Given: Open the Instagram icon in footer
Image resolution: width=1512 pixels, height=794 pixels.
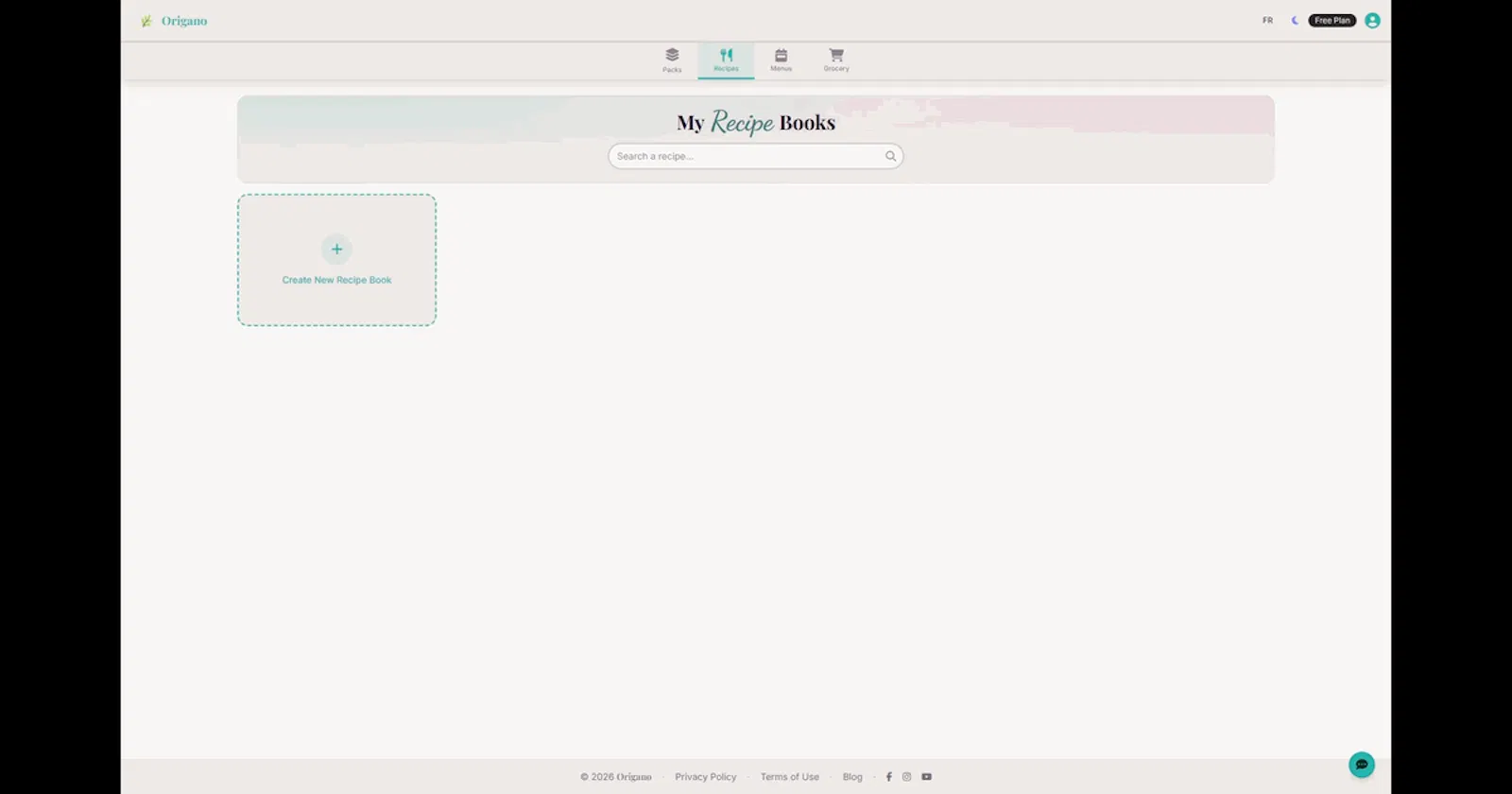Looking at the screenshot, I should [906, 777].
